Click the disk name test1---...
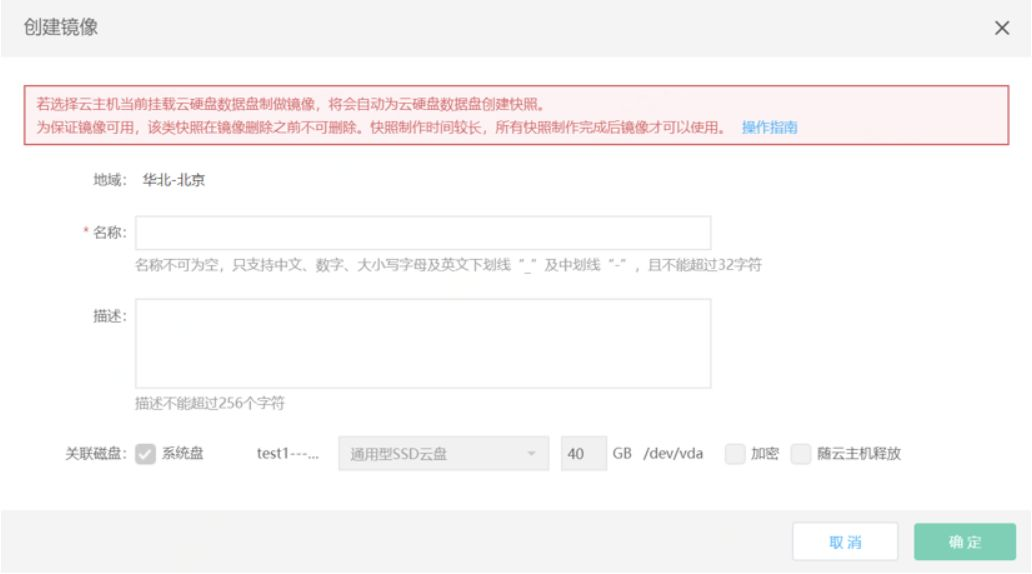1032x574 pixels. coord(288,454)
